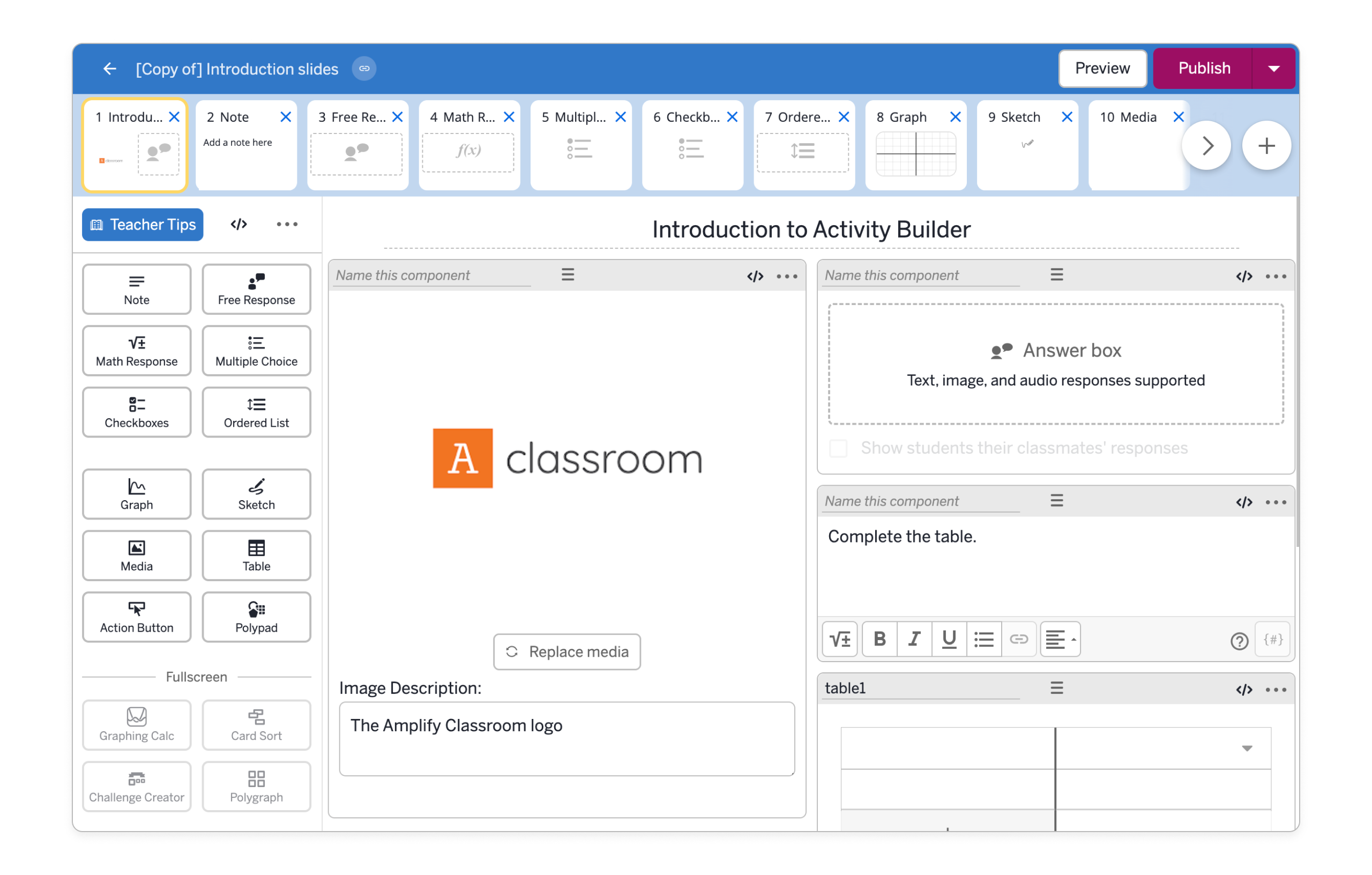Insert variable with the {#} button
The height and width of the screenshot is (875, 1372).
coord(1273,640)
